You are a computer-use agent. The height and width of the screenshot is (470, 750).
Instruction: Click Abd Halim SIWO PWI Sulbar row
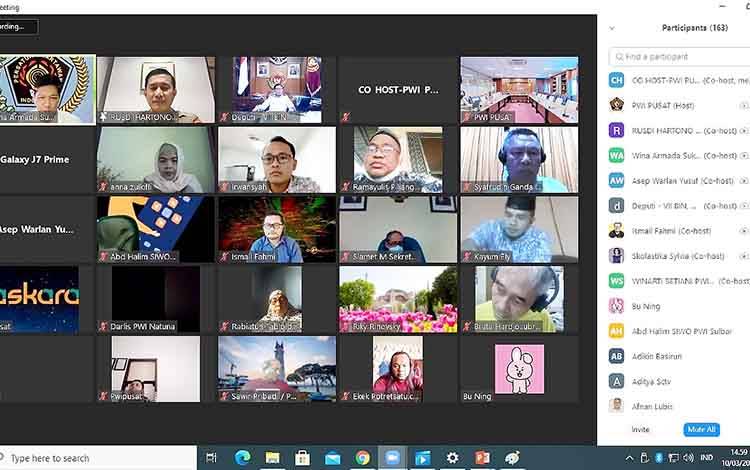tap(679, 331)
